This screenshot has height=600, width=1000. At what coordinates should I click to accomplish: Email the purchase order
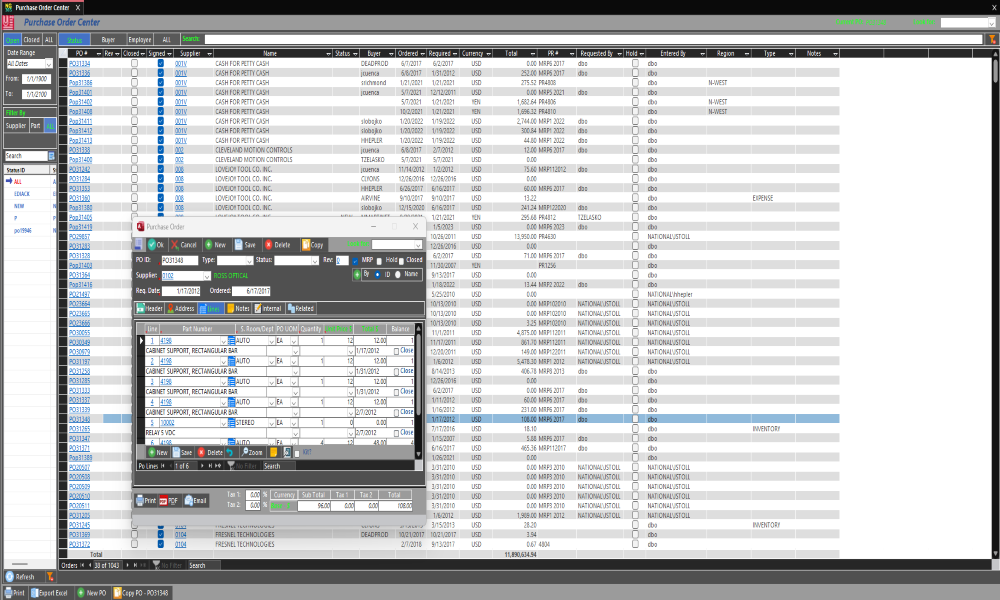(194, 500)
